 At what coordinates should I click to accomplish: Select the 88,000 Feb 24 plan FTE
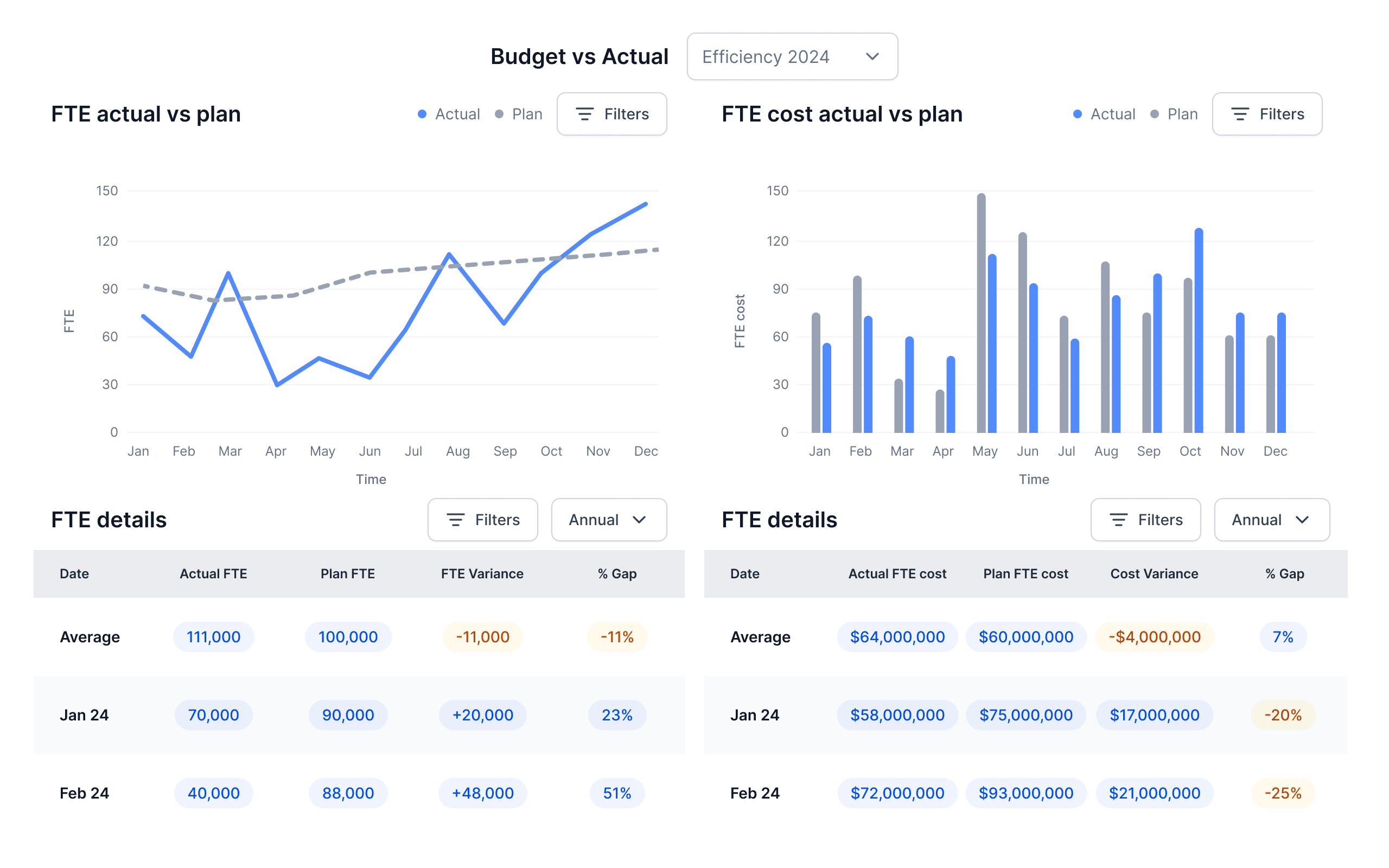[x=348, y=793]
